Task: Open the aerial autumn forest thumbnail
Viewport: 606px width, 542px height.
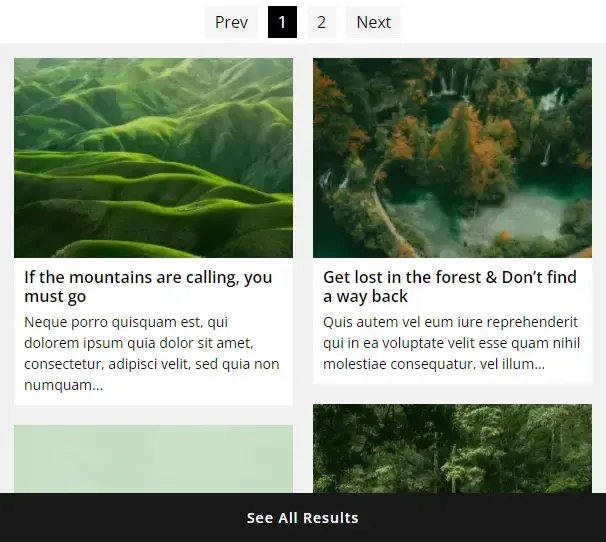Action: [452, 157]
